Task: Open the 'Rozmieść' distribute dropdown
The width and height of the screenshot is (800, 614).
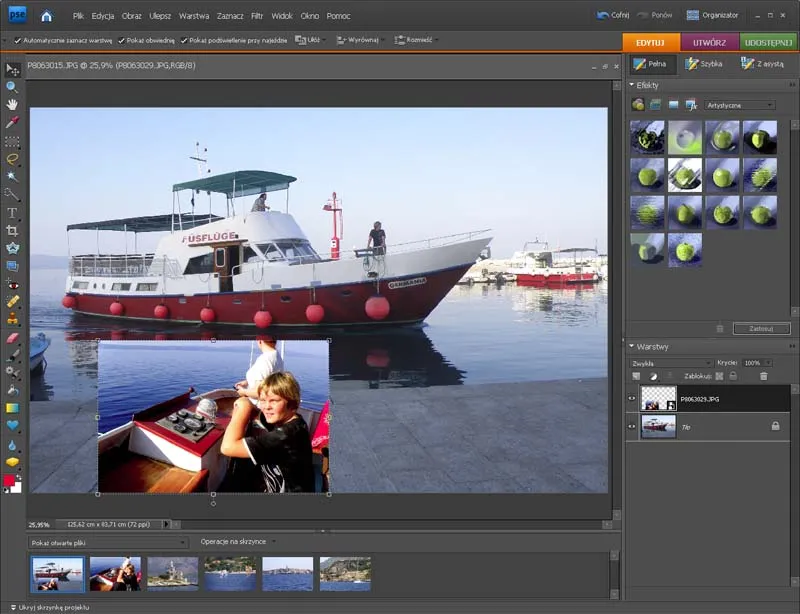Action: click(416, 40)
